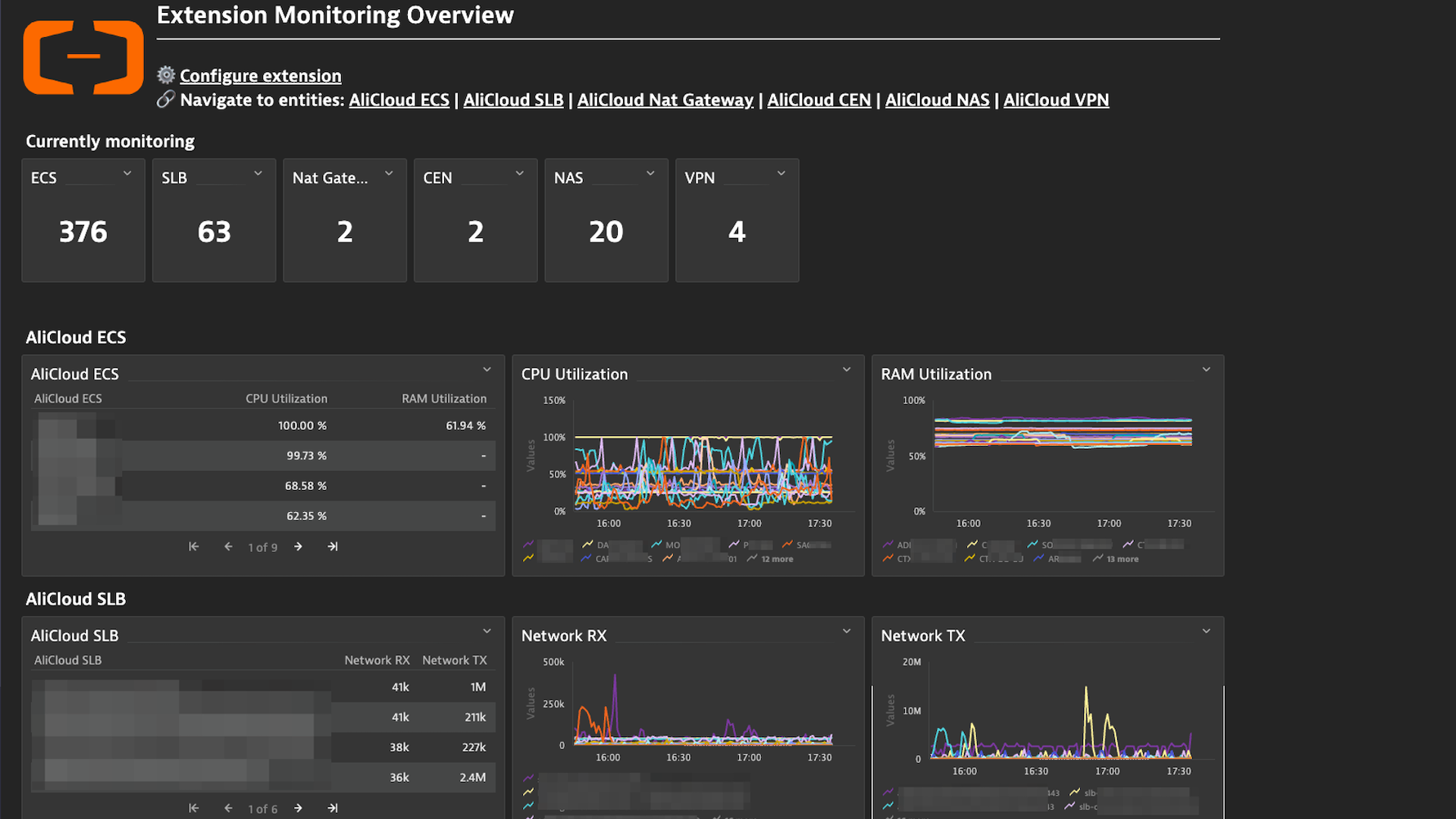Open the NAS tile dropdown chevron
The height and width of the screenshot is (819, 1456).
pos(650,174)
